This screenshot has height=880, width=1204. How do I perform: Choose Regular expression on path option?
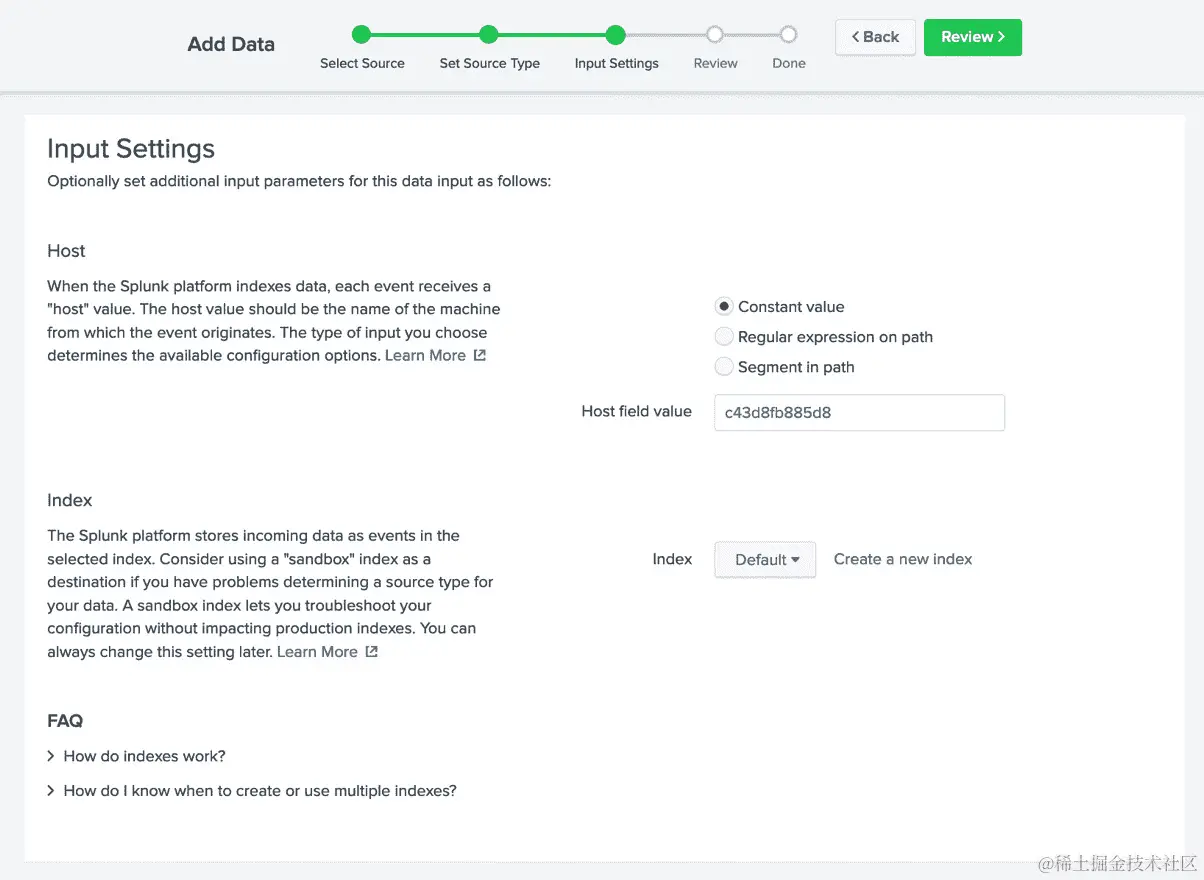724,337
